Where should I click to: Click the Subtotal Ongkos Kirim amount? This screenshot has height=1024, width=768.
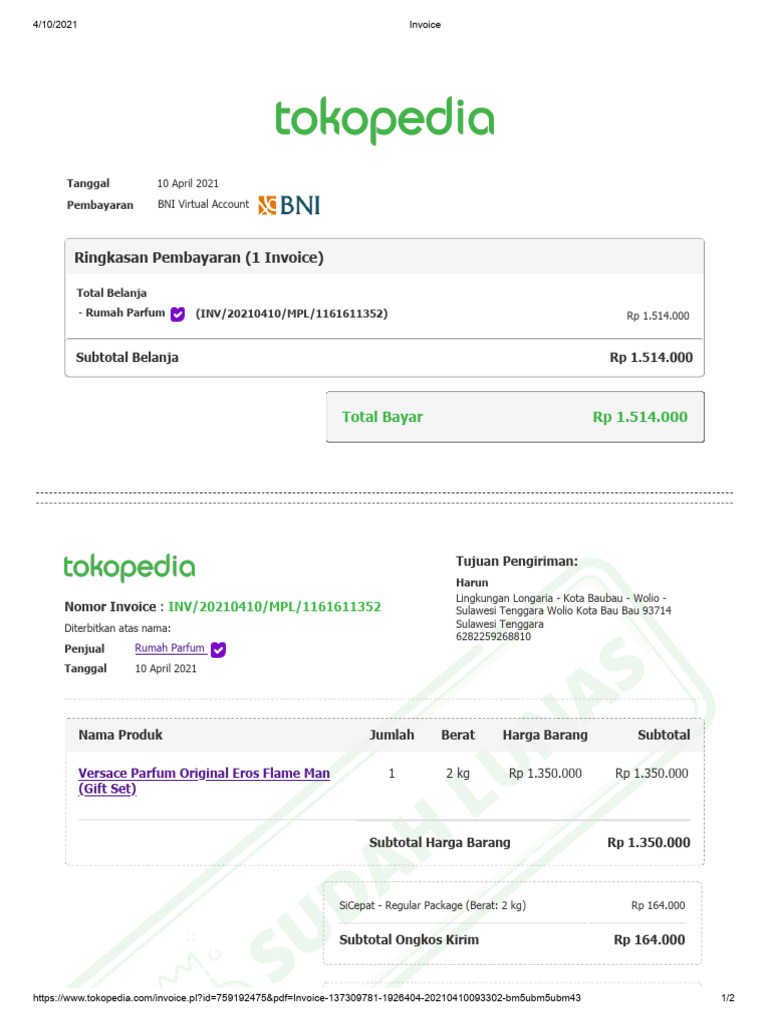tap(649, 940)
